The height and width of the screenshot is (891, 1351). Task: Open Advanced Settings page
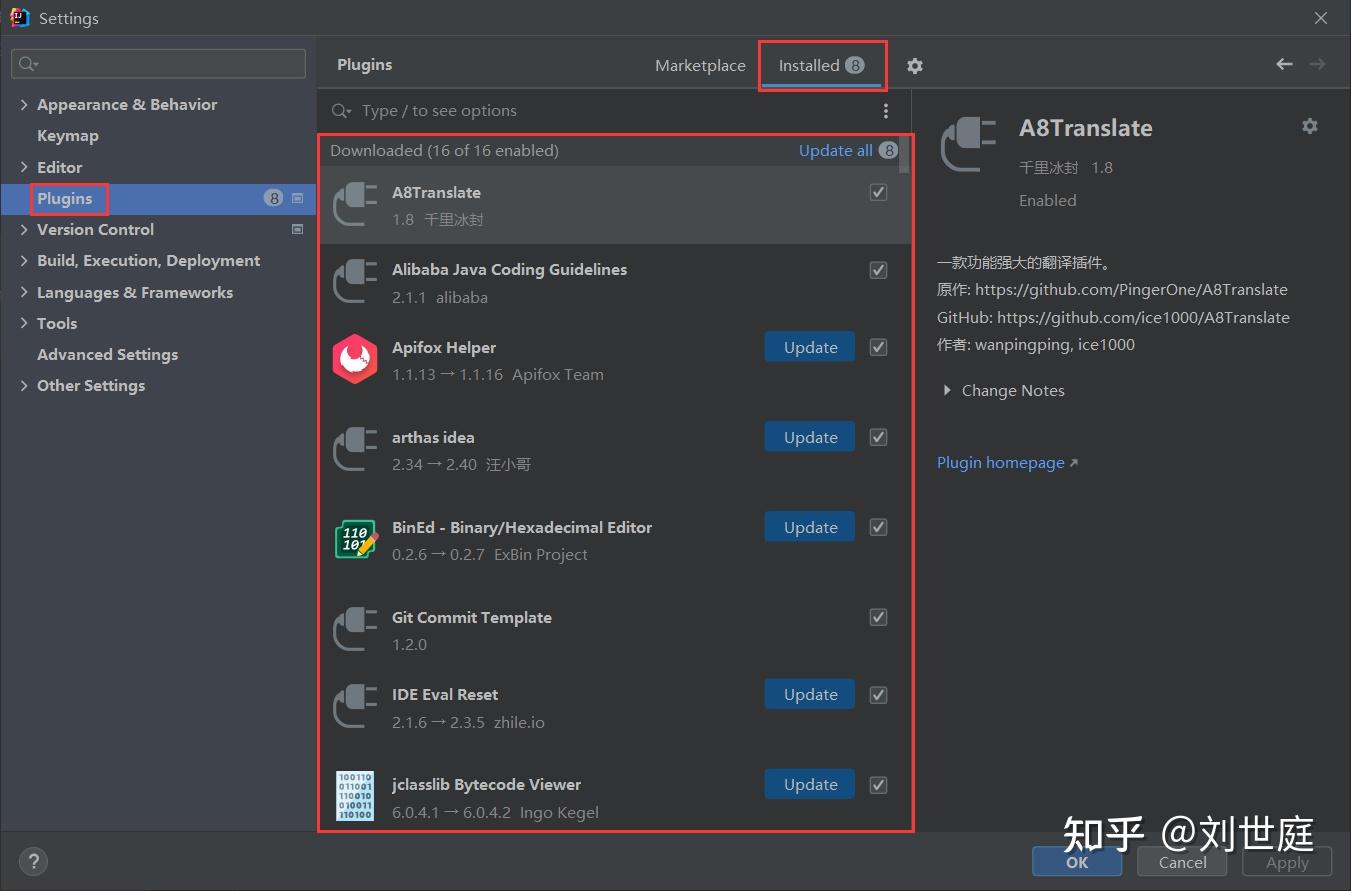coord(108,354)
